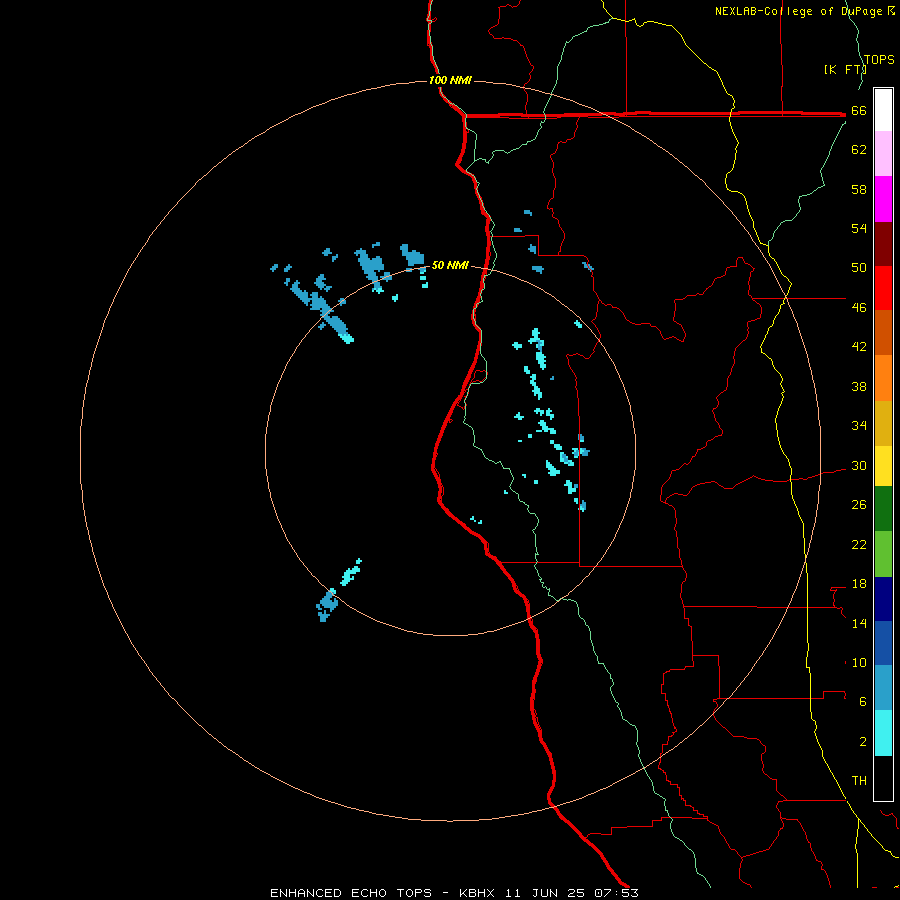The width and height of the screenshot is (900, 900).
Task: Click the bright orange legend swatch
Action: 883,378
